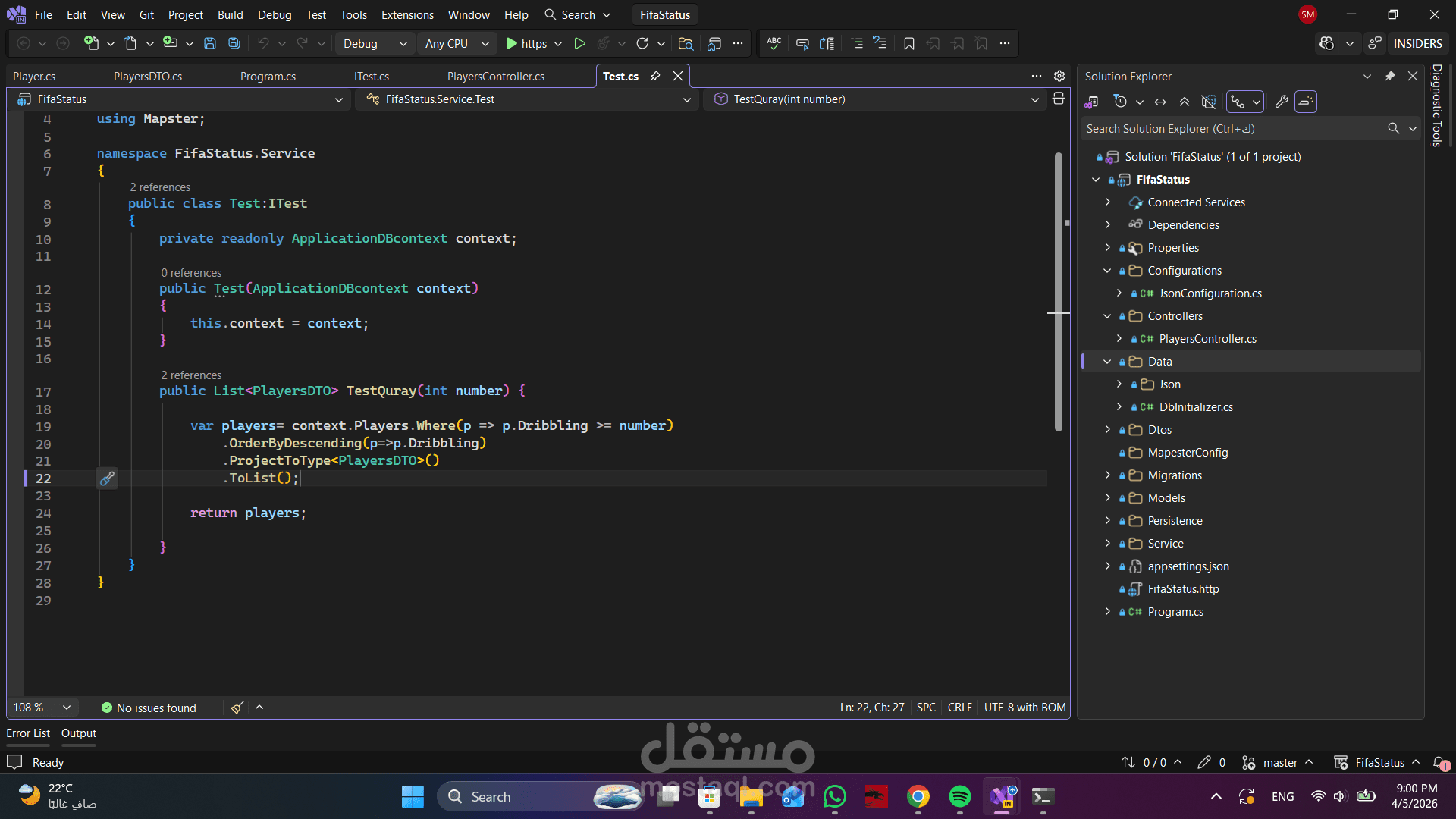Switch to the PlayersController.cs tab
1456x819 pixels.
(x=495, y=77)
